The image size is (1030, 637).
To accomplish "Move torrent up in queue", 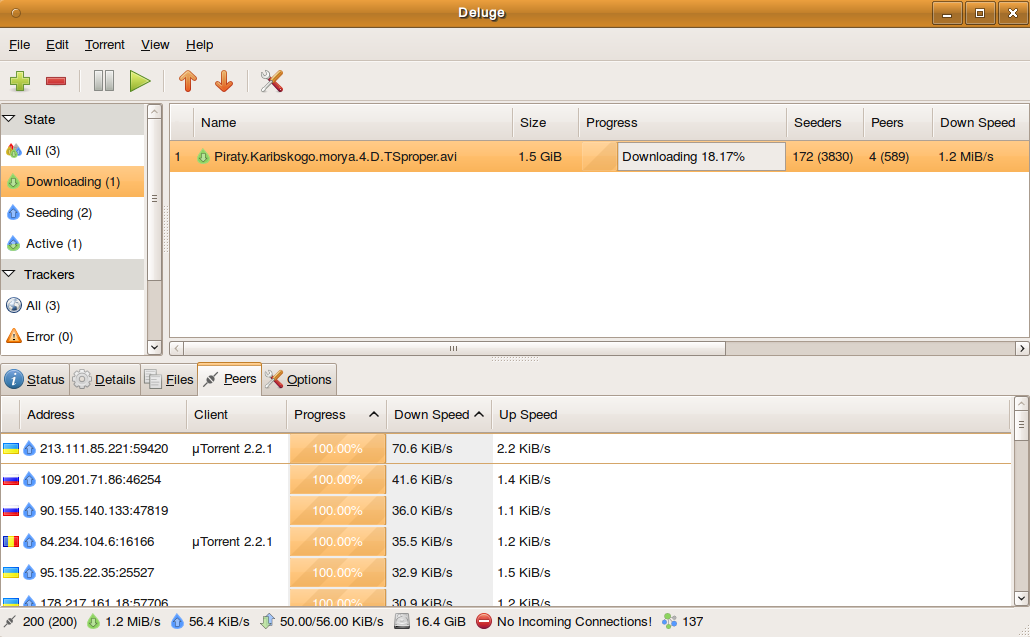I will tap(188, 81).
